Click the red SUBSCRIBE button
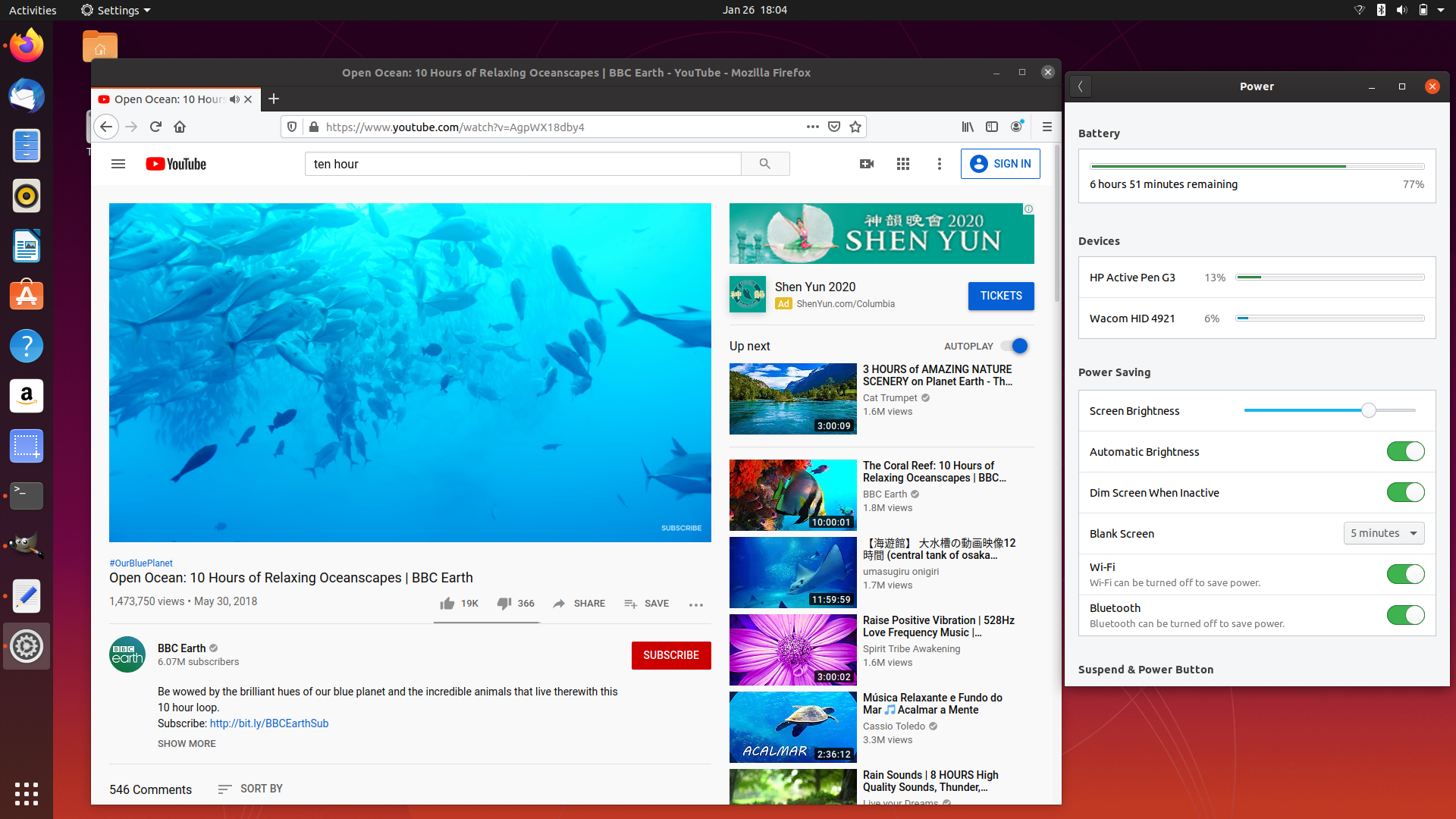Screen dimensions: 1456x819 [x=670, y=655]
